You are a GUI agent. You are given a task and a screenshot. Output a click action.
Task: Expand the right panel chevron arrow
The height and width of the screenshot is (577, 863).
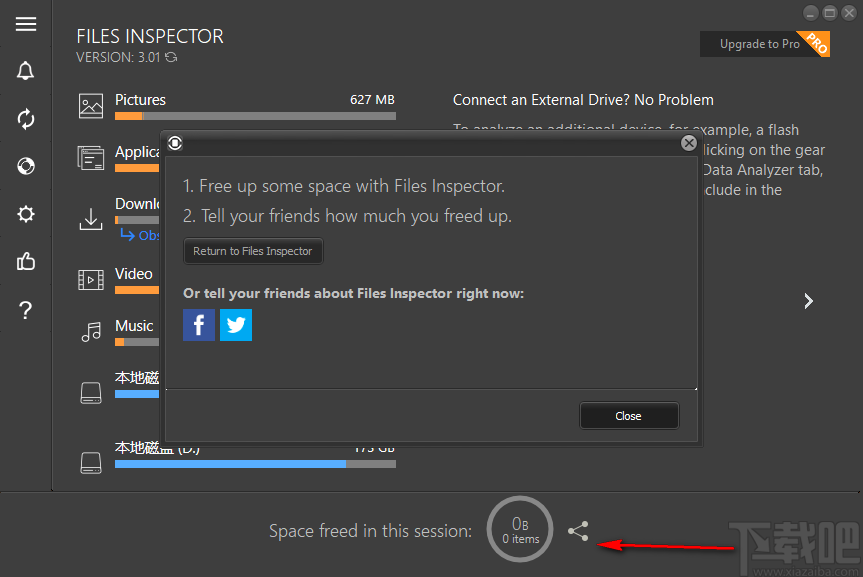click(x=808, y=300)
